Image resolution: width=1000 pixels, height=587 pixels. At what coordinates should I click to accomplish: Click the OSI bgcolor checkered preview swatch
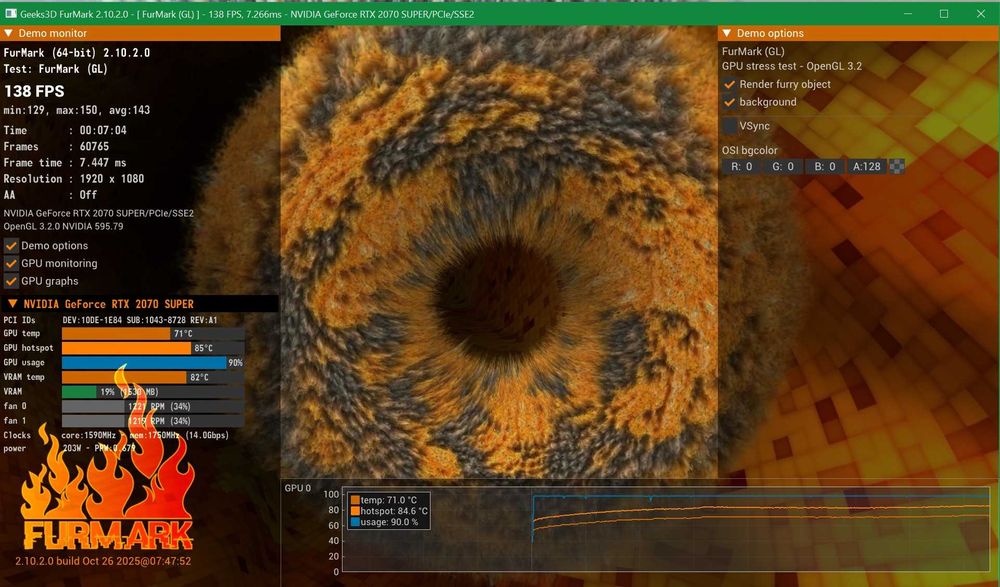coord(897,167)
